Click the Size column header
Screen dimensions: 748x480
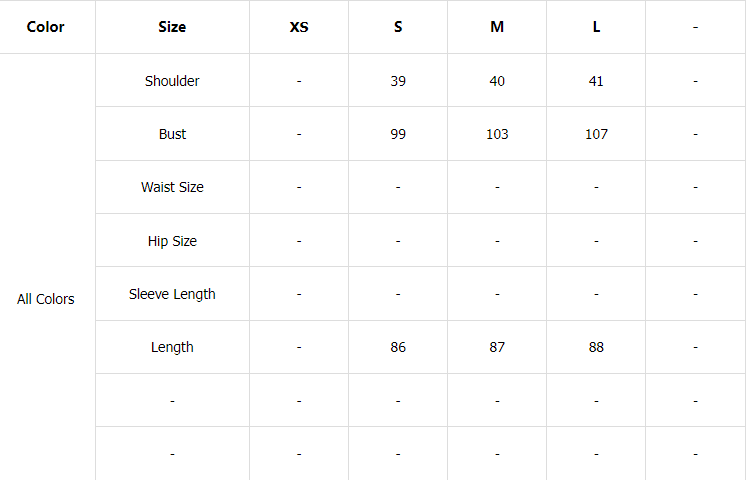pos(172,27)
